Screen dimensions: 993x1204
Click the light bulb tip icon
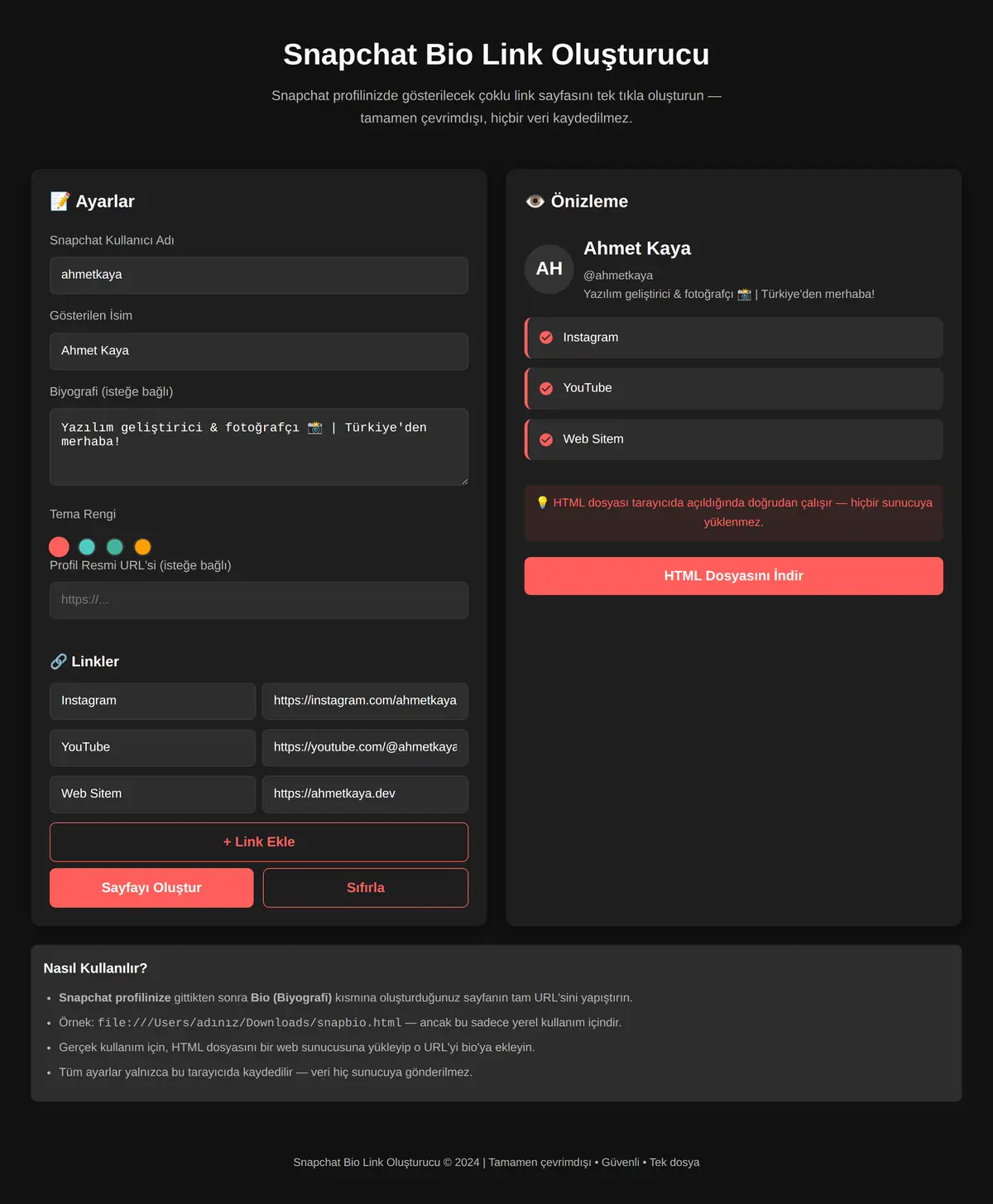click(x=542, y=502)
